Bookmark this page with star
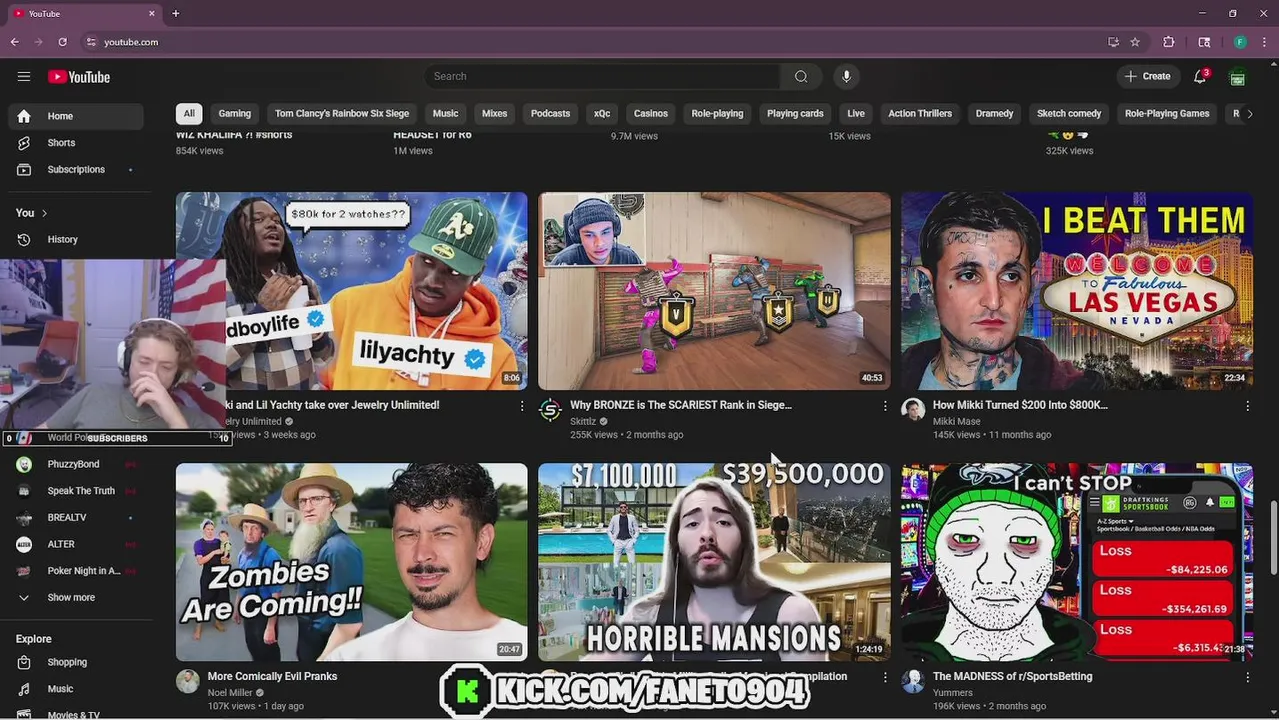 [1135, 42]
